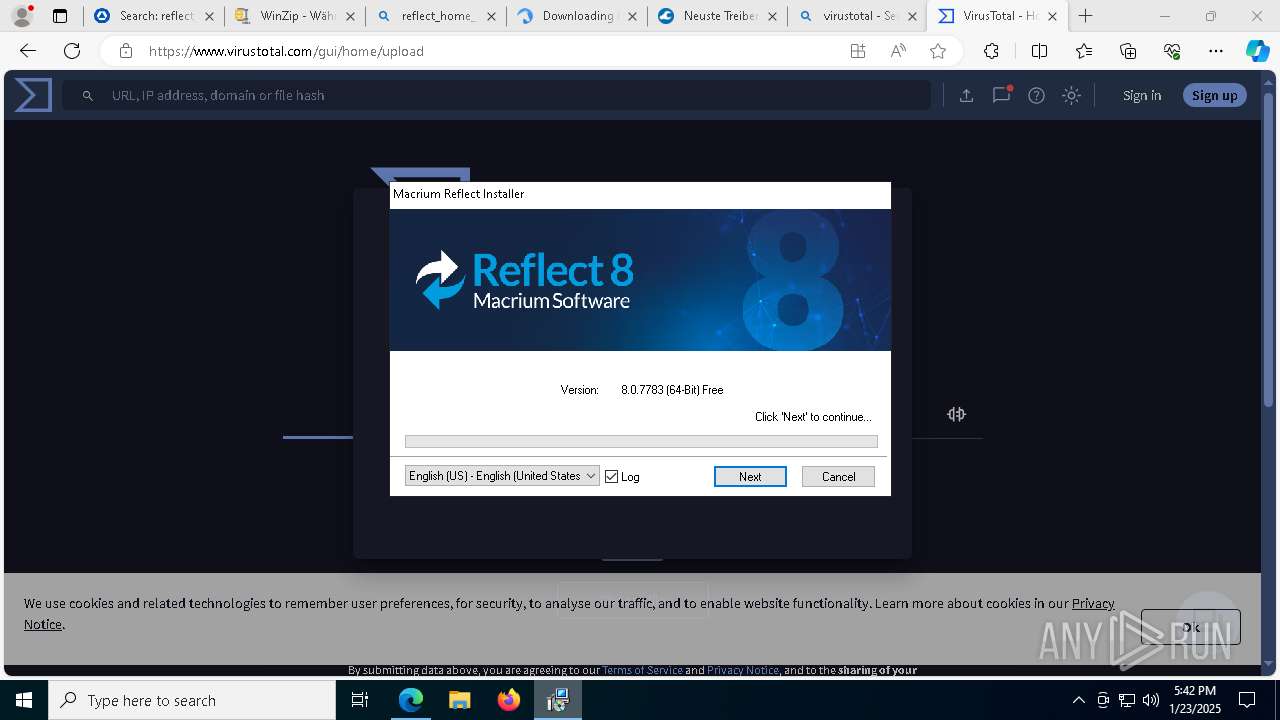Click installer icon on taskbar
This screenshot has width=1280, height=720.
click(558, 700)
